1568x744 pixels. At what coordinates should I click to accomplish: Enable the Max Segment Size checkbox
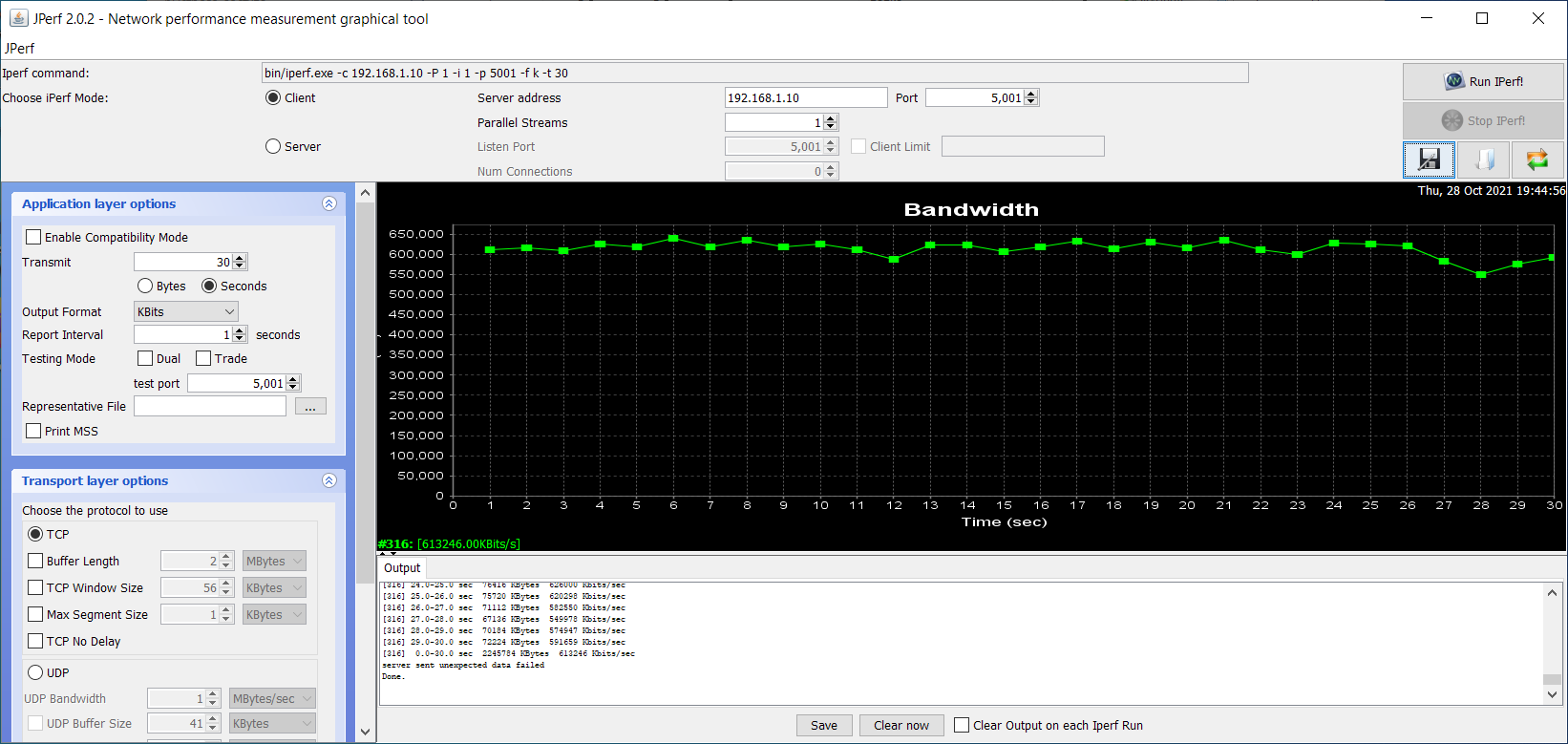pyautogui.click(x=35, y=614)
